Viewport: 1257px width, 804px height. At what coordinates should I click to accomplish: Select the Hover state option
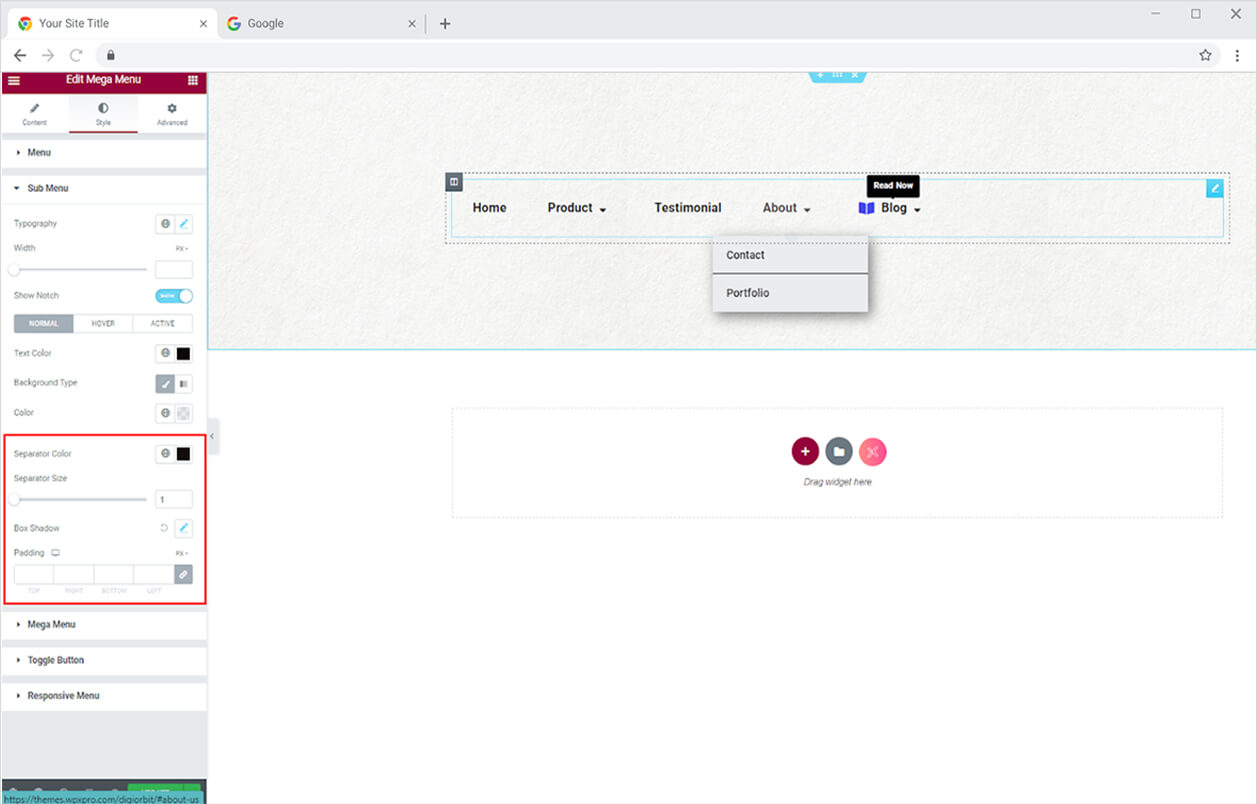[103, 324]
